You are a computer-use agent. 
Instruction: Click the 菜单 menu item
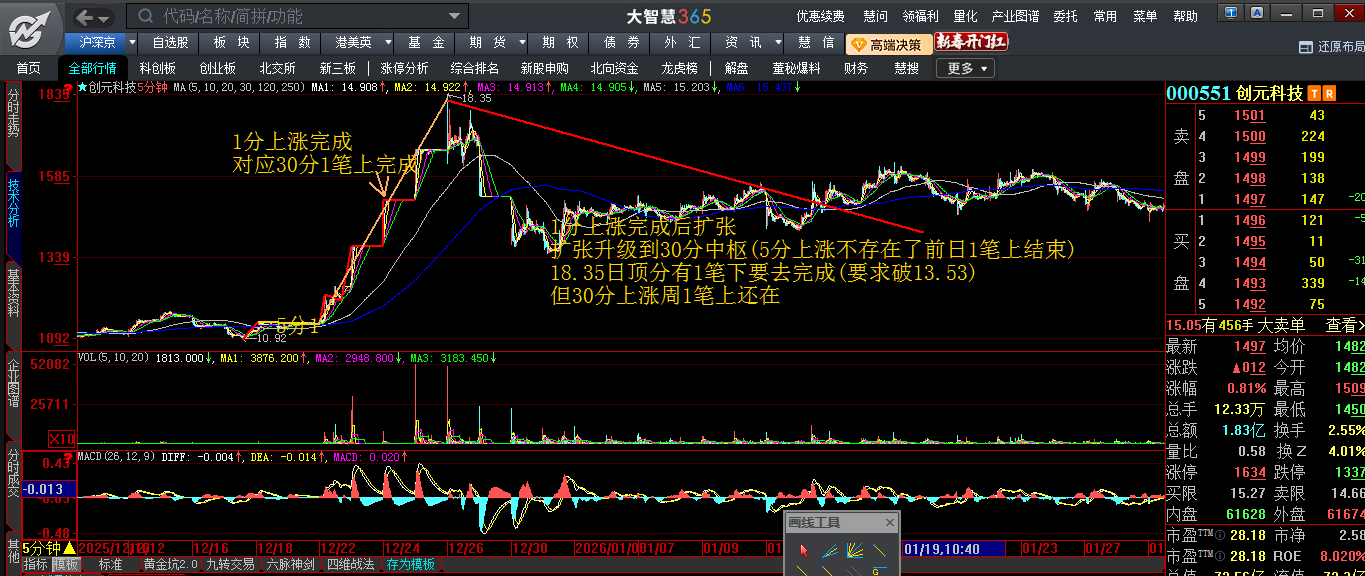click(1145, 16)
